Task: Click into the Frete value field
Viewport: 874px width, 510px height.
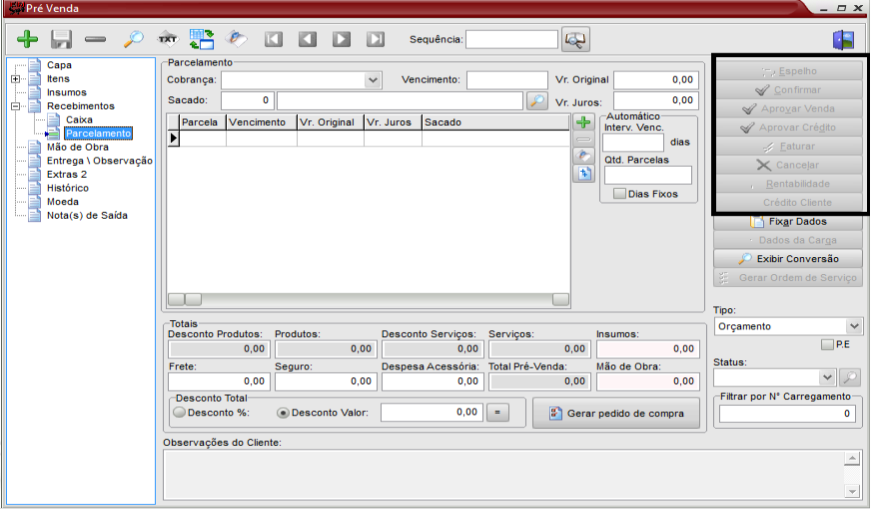Action: click(219, 381)
